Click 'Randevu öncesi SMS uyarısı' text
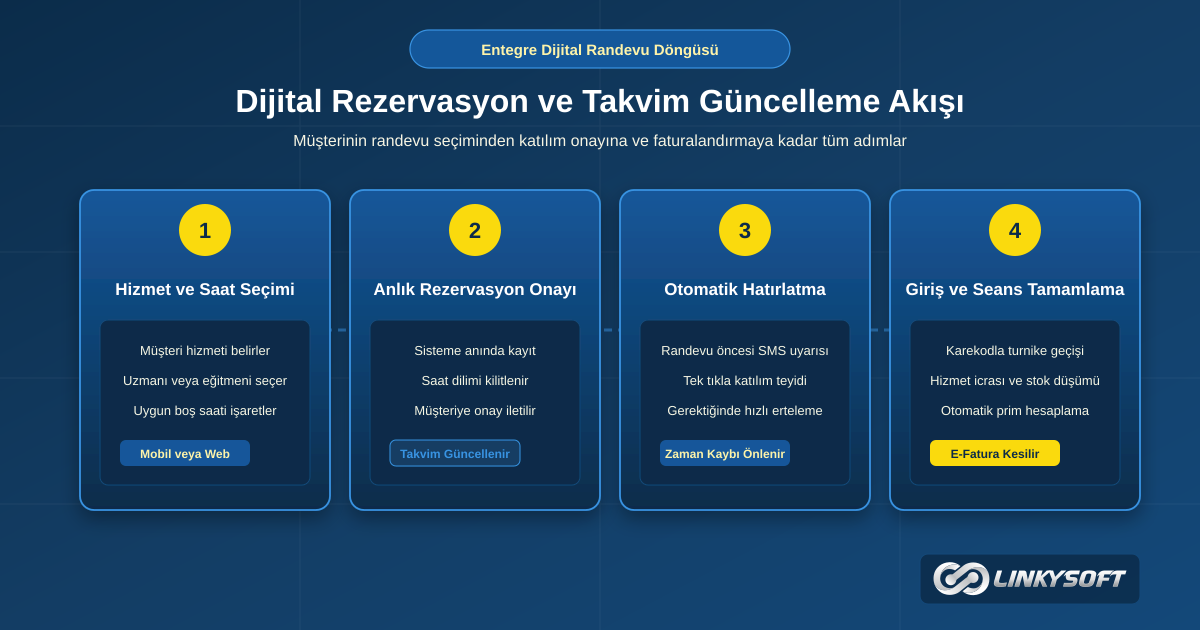 point(745,350)
